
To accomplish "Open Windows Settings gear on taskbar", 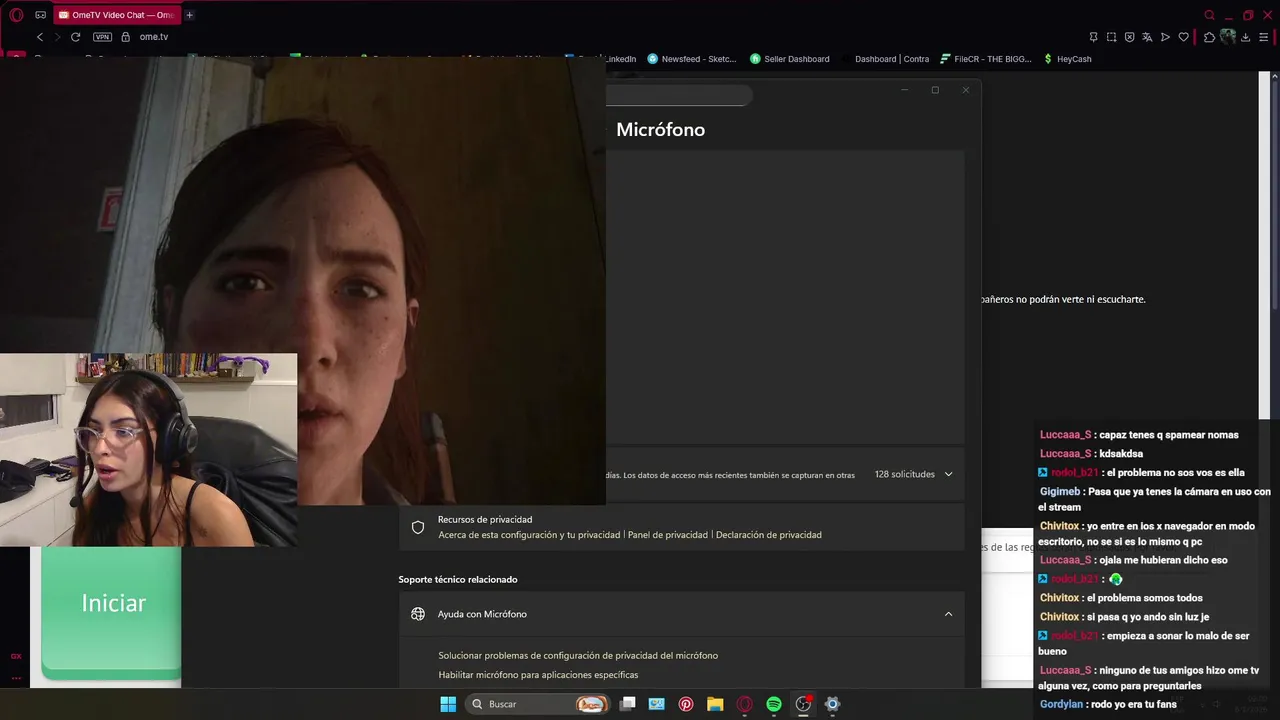I will pyautogui.click(x=832, y=704).
